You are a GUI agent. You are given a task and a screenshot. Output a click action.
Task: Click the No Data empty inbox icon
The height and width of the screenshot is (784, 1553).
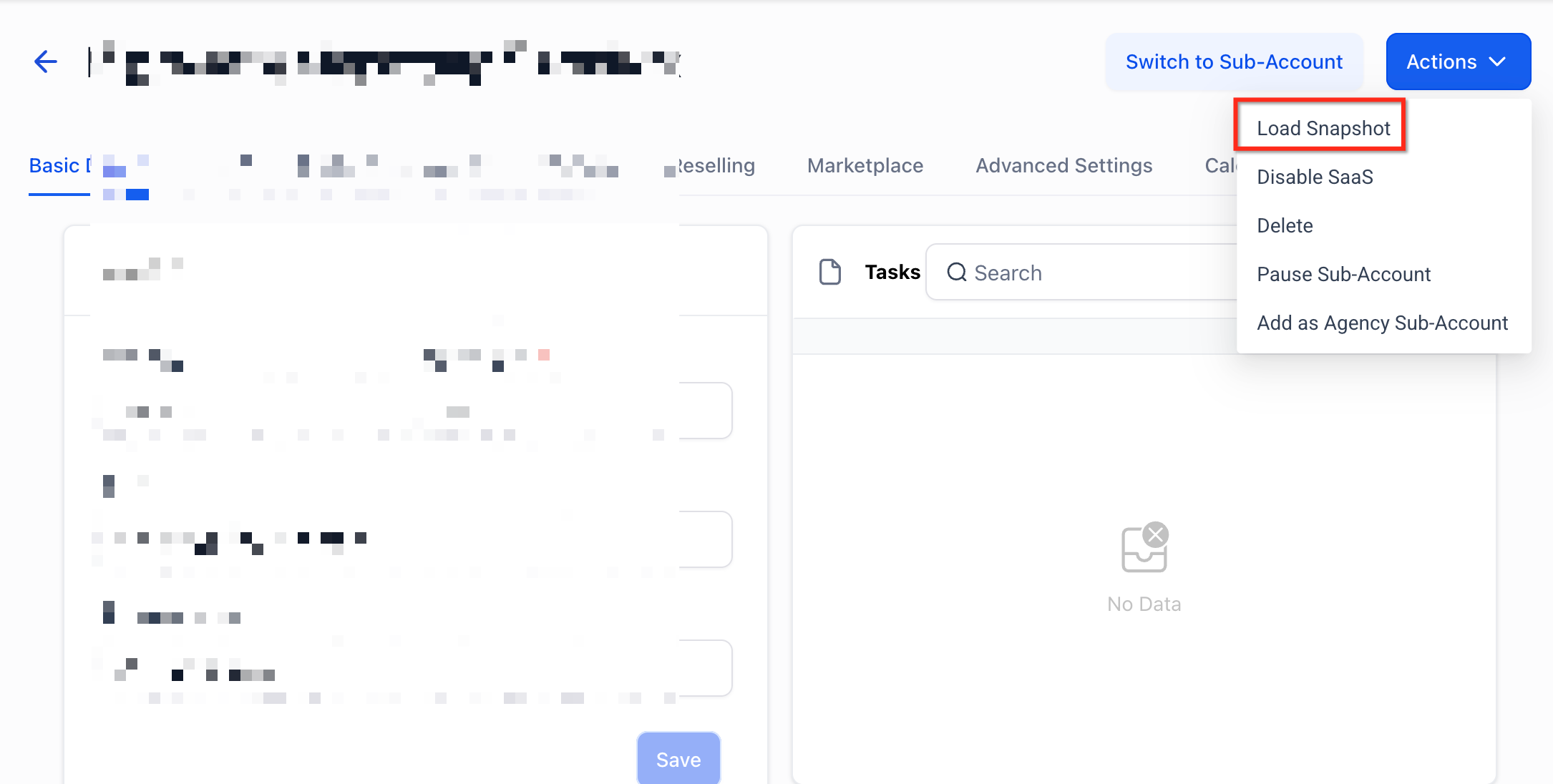pyautogui.click(x=1144, y=547)
